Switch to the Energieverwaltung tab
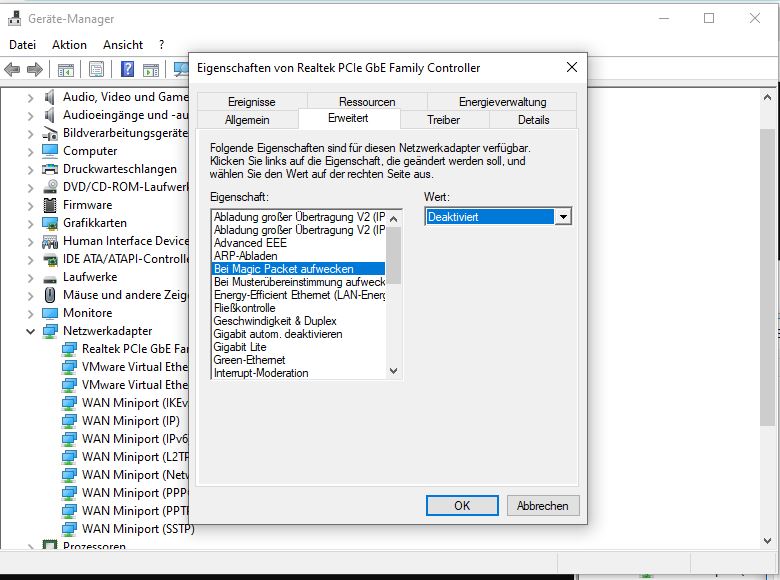Image resolution: width=780 pixels, height=580 pixels. point(502,101)
